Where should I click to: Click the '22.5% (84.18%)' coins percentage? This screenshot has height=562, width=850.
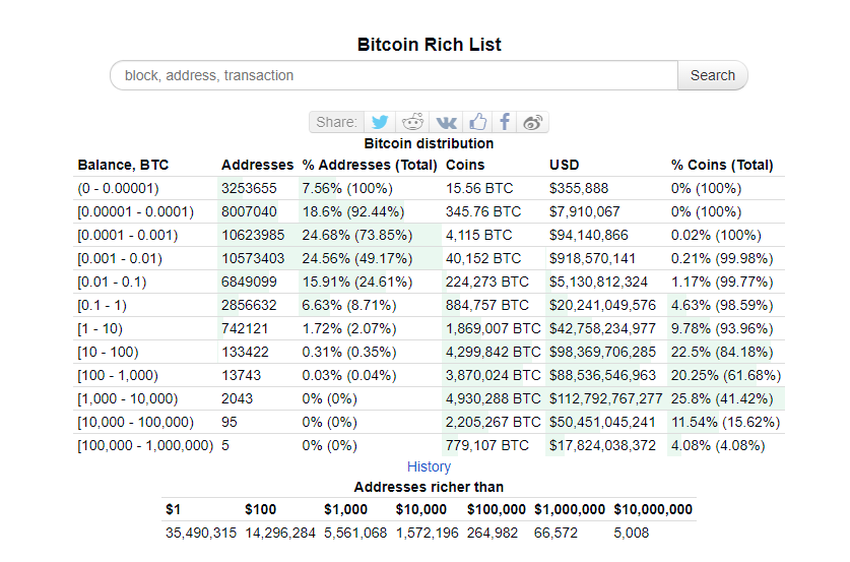coord(722,351)
